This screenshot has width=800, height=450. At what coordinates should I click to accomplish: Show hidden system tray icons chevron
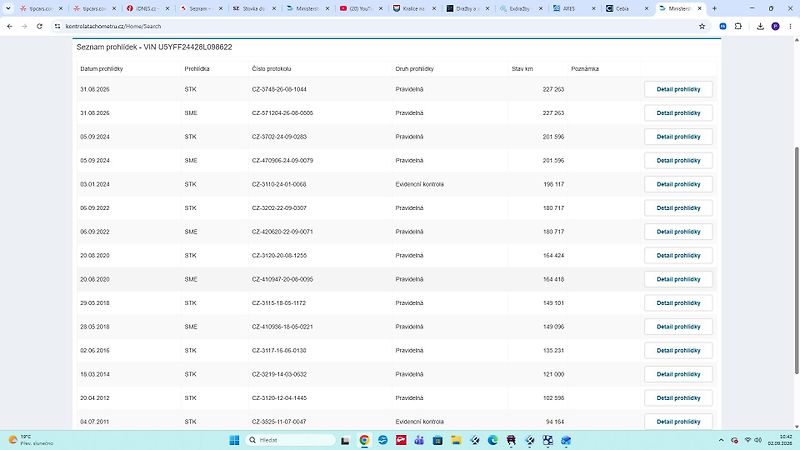721,440
